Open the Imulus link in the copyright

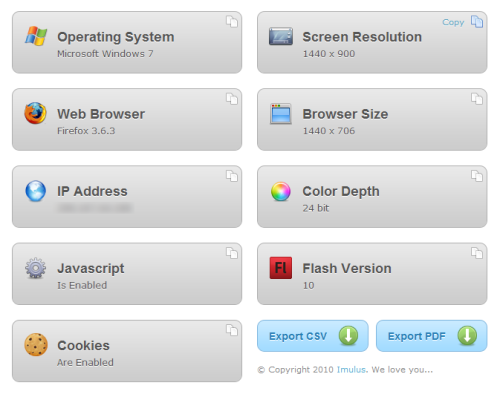tap(351, 370)
